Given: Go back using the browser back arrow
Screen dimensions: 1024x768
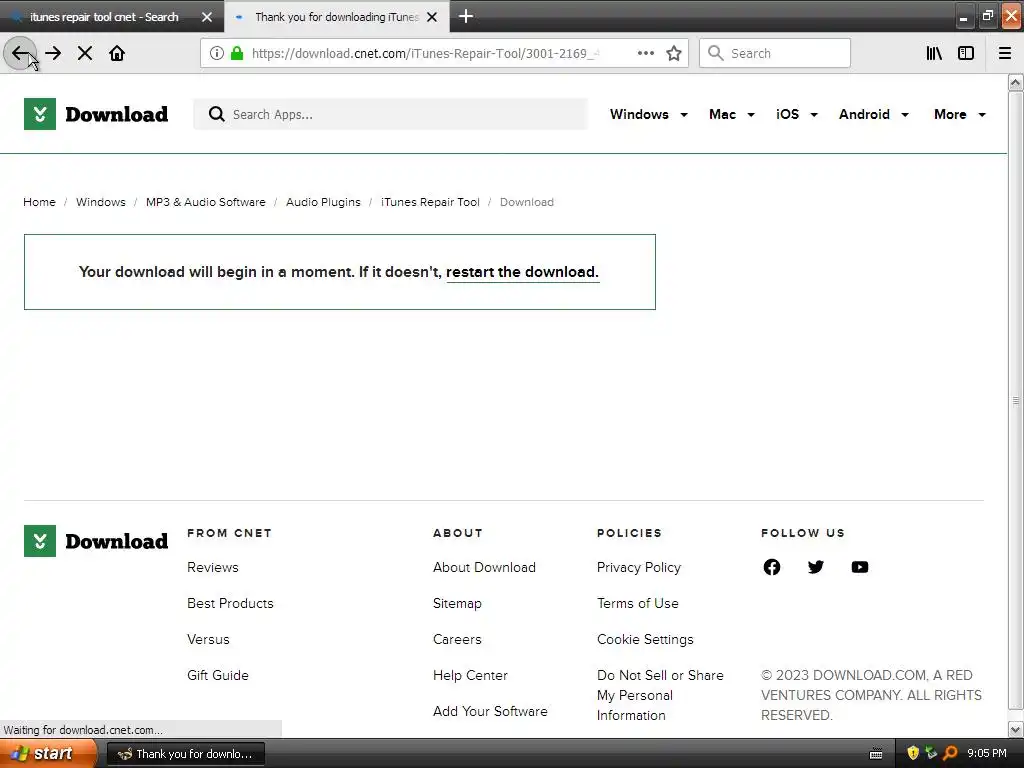Looking at the screenshot, I should coord(20,54).
